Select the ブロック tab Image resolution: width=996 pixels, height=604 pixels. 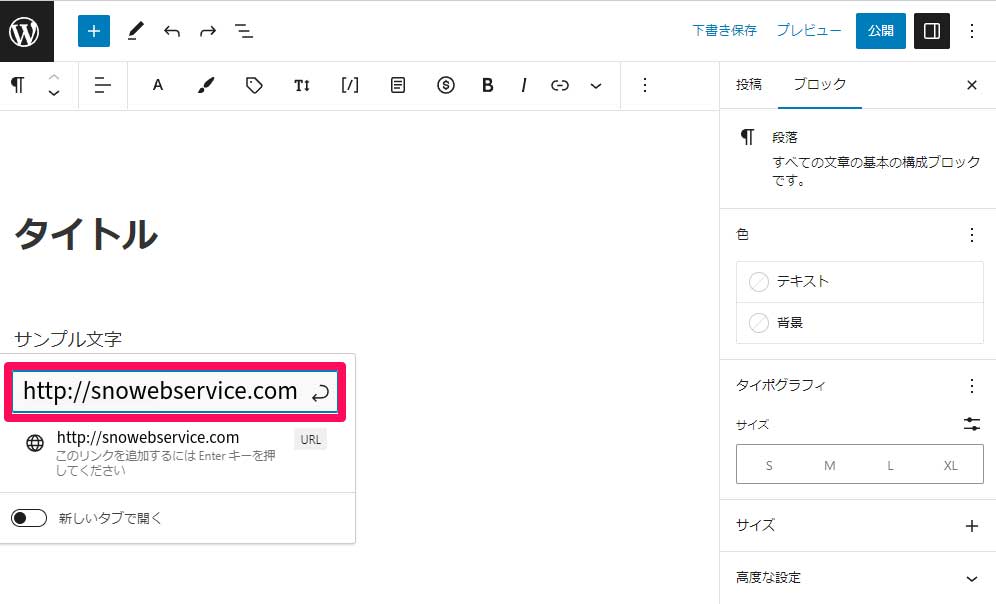click(819, 85)
